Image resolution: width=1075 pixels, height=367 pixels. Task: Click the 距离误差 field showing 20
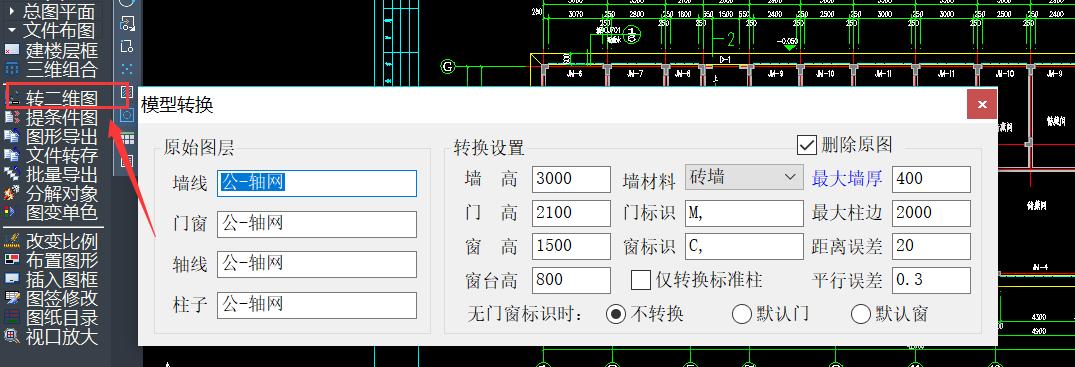pos(931,246)
